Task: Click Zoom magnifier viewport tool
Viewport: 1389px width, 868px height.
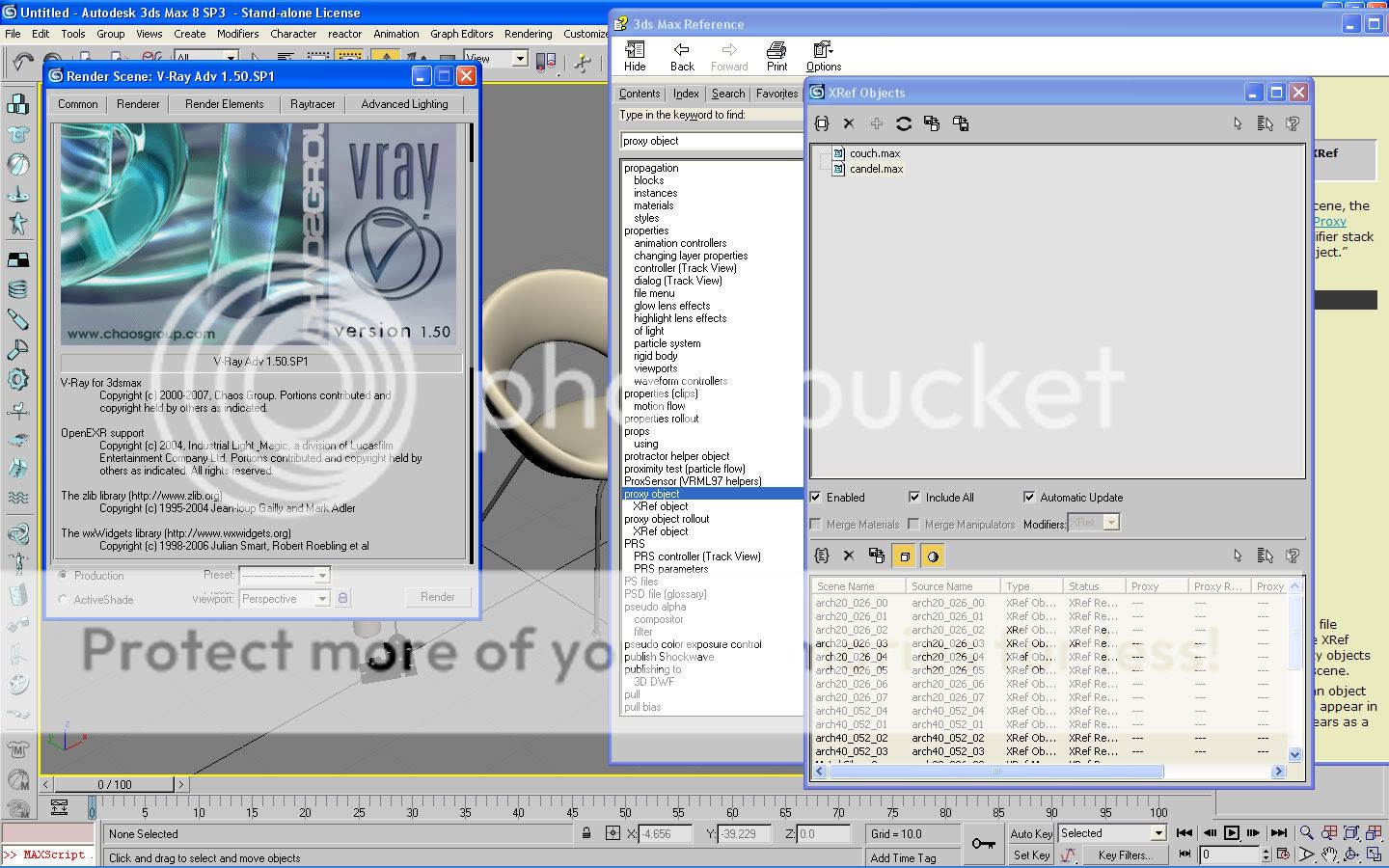Action: [x=1306, y=833]
